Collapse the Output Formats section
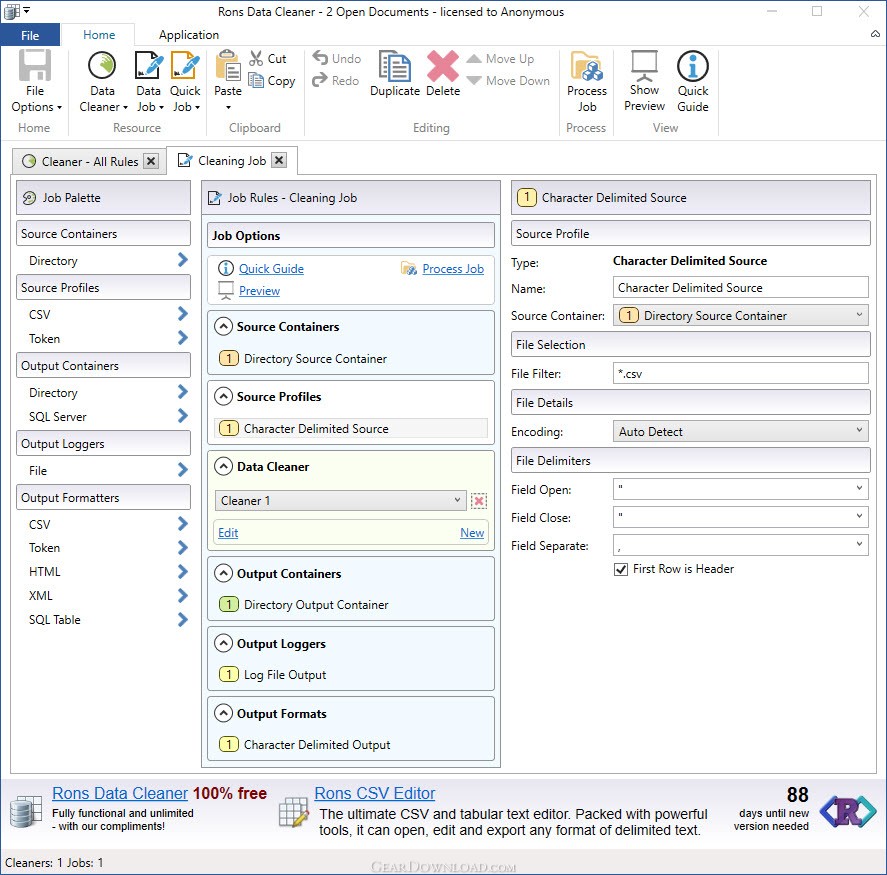This screenshot has width=887, height=875. point(223,713)
